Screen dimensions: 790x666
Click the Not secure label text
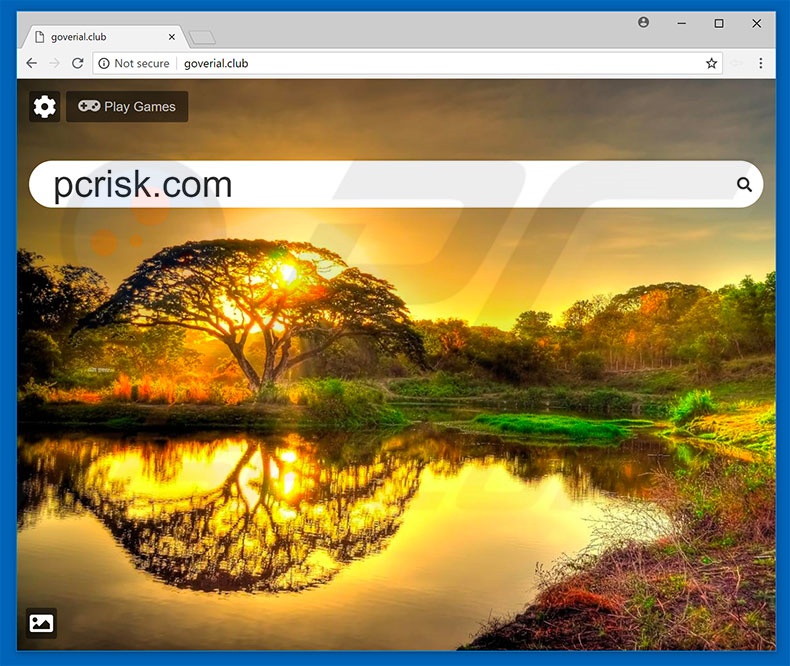pyautogui.click(x=142, y=63)
